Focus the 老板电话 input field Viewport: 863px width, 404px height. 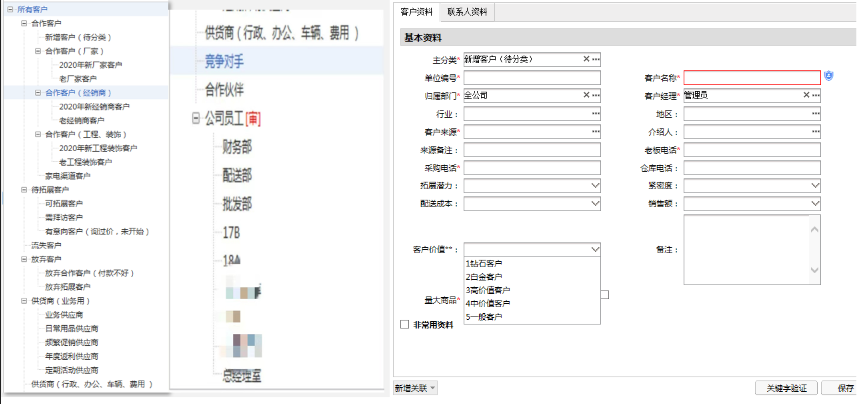[x=752, y=150]
